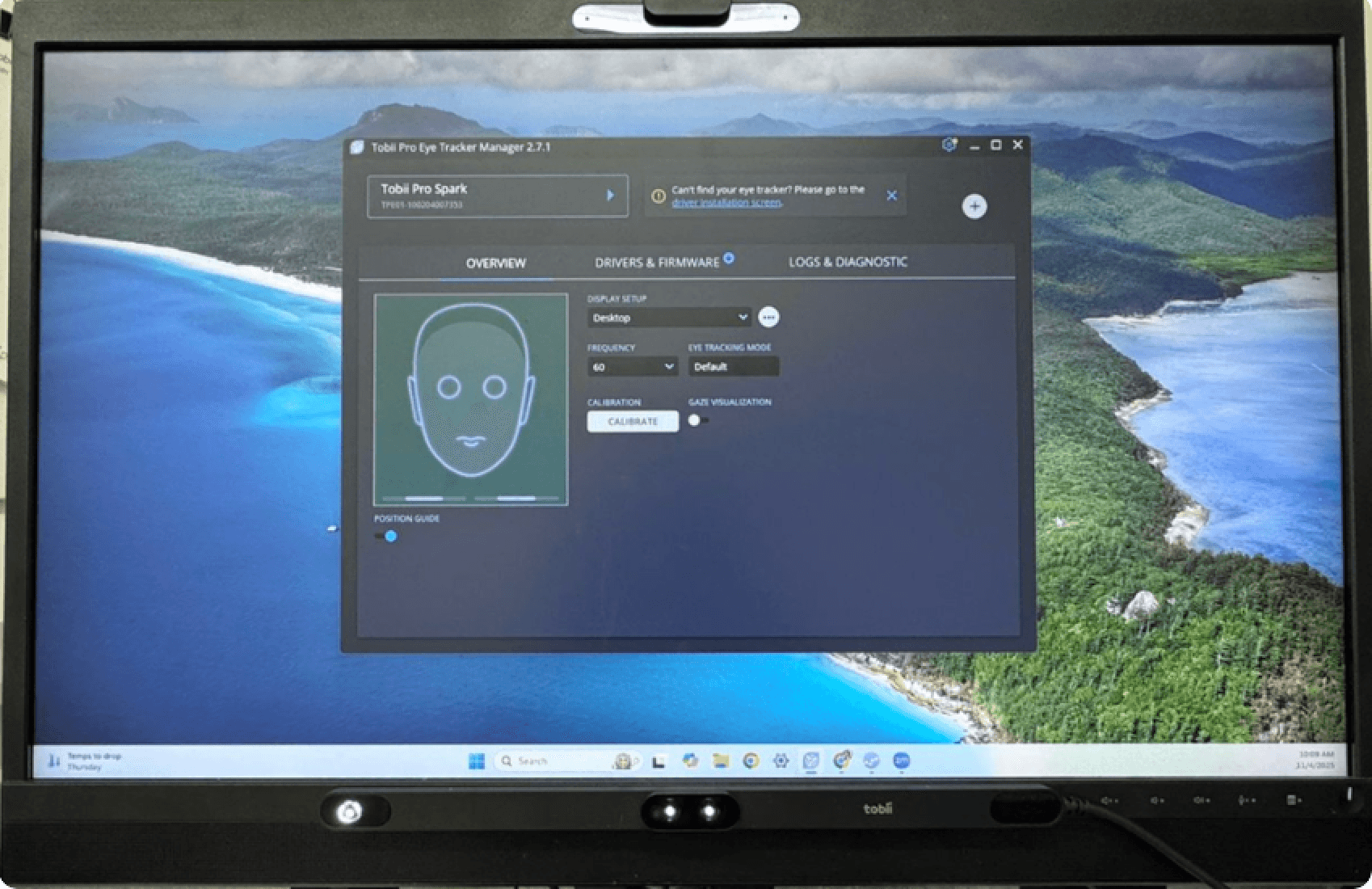Viewport: 1372px width, 889px height.
Task: Click the plus button to add an eye tracker
Action: point(974,206)
